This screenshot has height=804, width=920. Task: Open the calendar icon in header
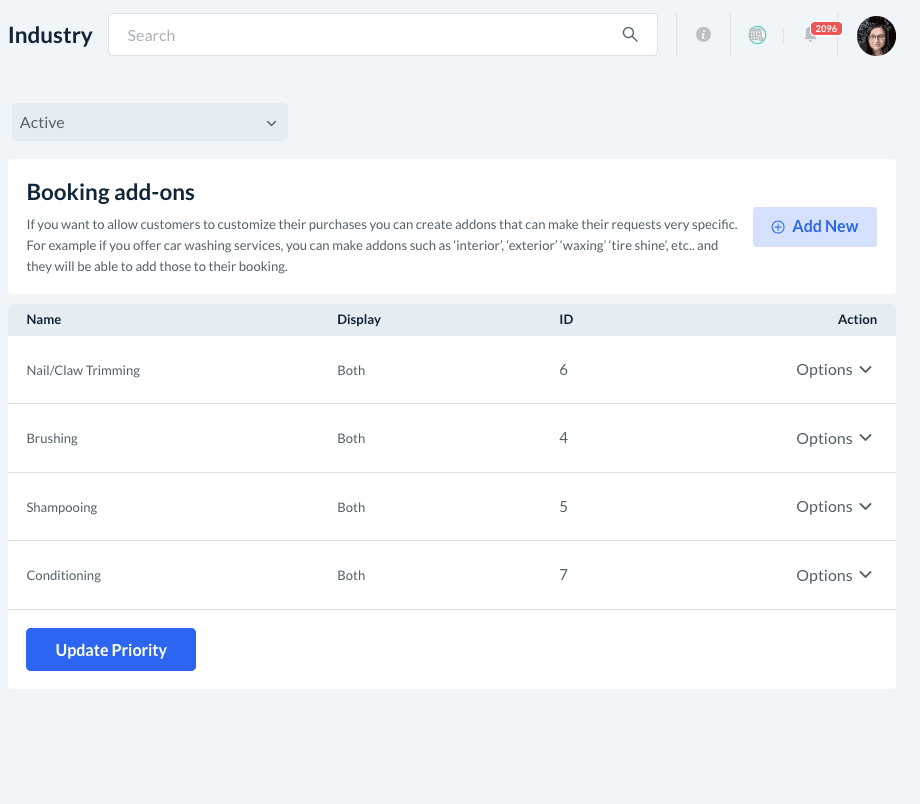(757, 35)
